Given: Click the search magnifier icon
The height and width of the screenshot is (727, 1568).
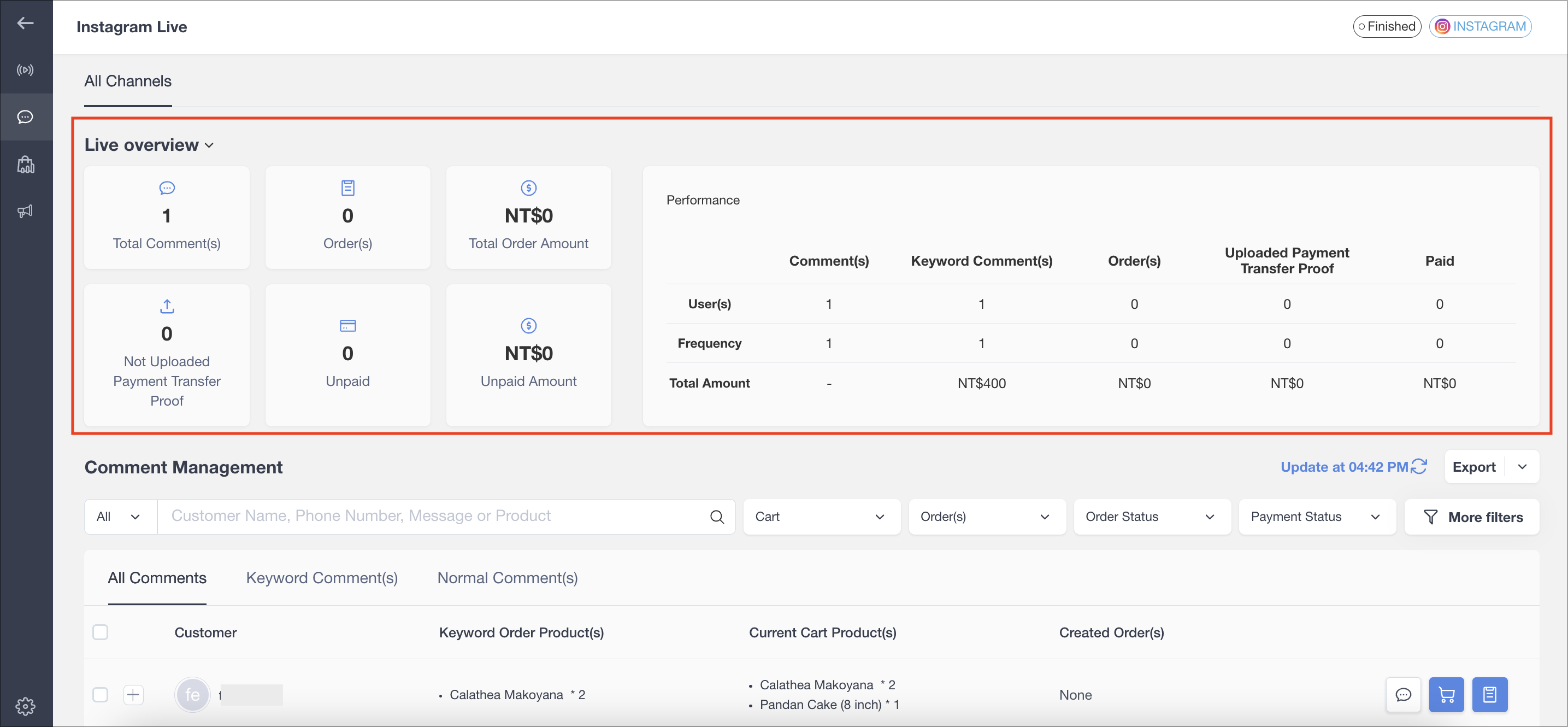Looking at the screenshot, I should (717, 517).
